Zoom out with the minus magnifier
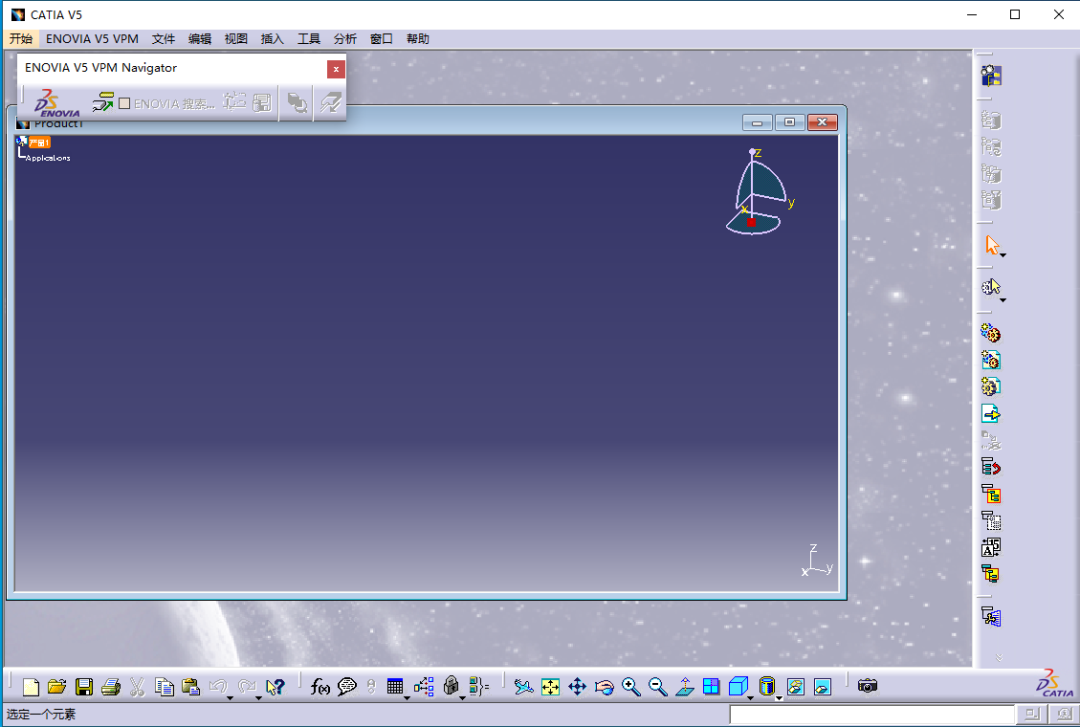 (658, 686)
